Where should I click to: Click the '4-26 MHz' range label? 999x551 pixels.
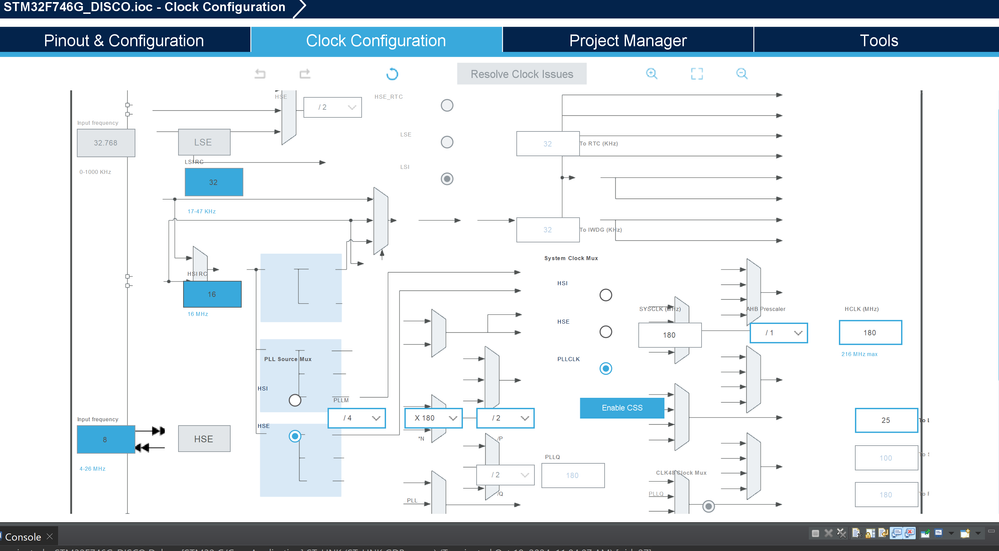(x=92, y=469)
